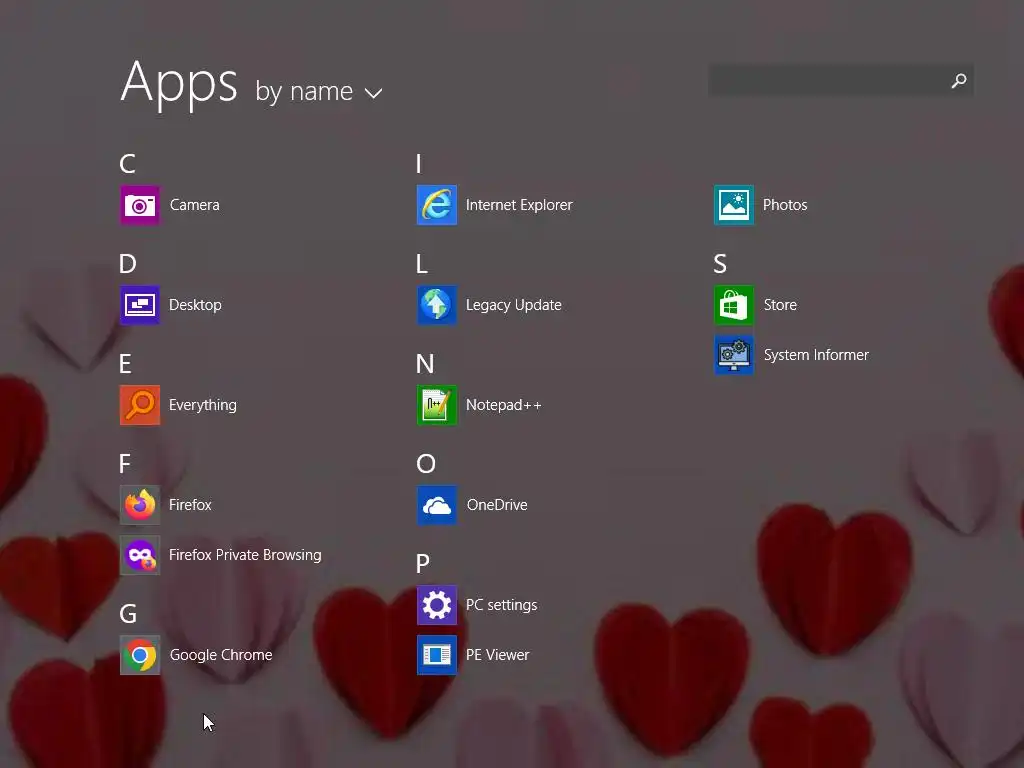Click the 'Desktop' label text
Viewport: 1024px width, 768px height.
(195, 305)
